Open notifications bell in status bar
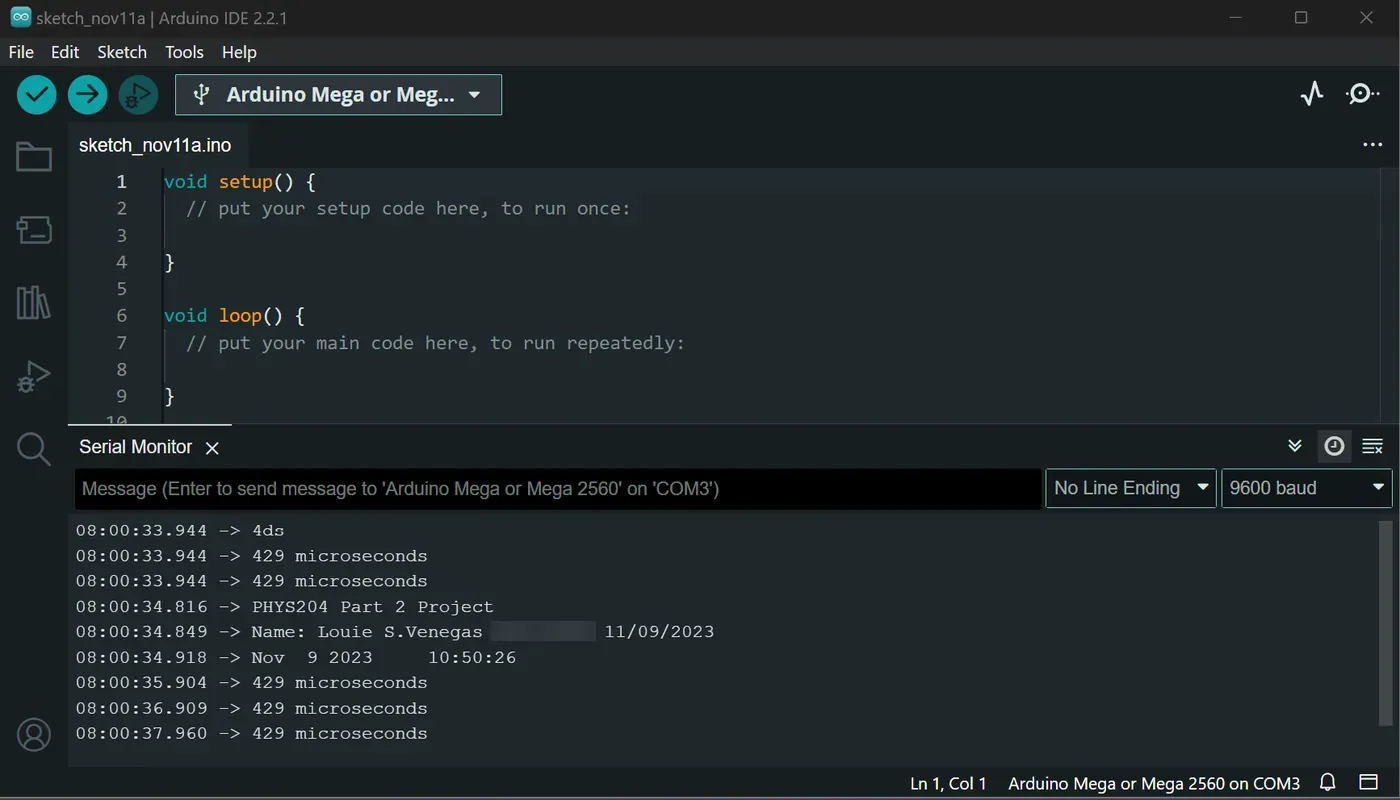Viewport: 1400px width, 800px height. coord(1328,782)
